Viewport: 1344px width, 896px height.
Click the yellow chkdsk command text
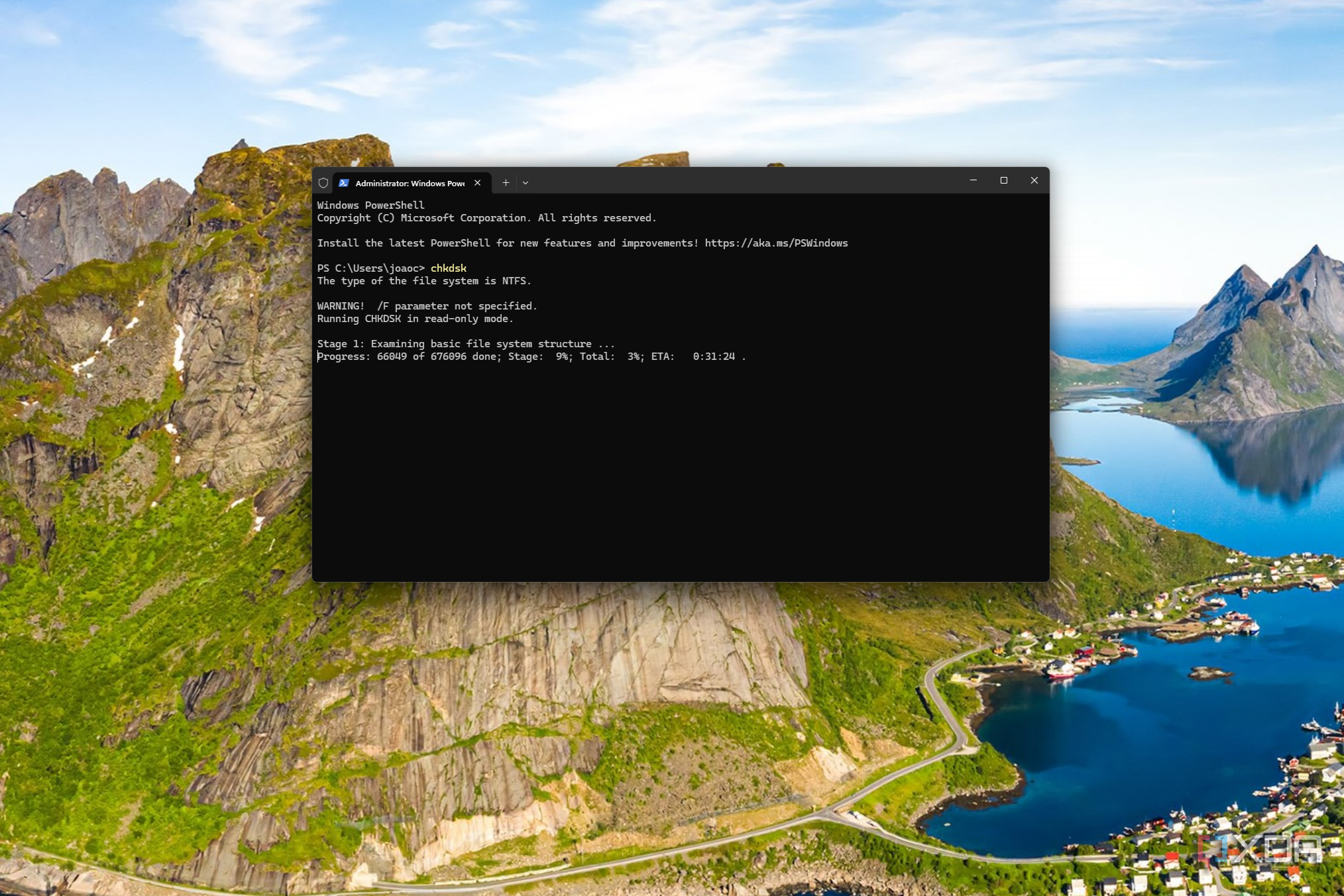(x=448, y=268)
